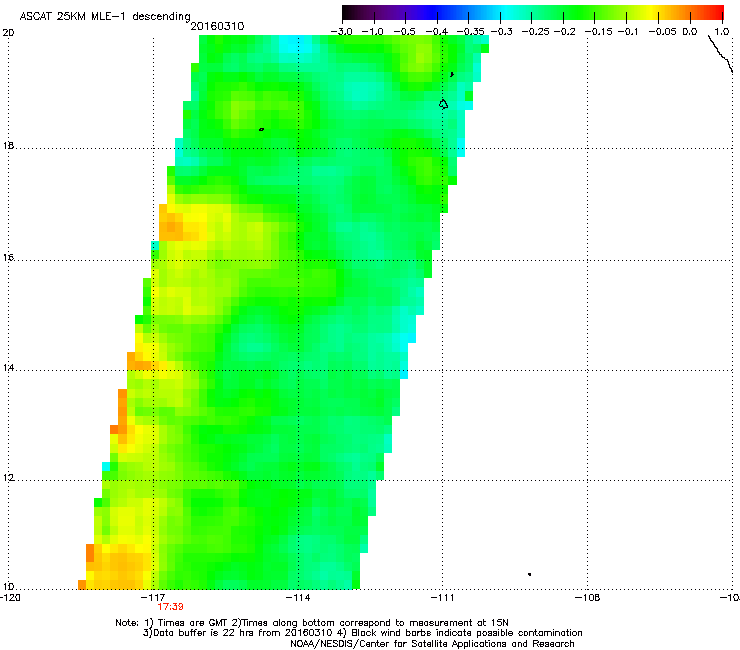
Task: Click the -0.05 color bar label
Action: pyautogui.click(x=662, y=32)
